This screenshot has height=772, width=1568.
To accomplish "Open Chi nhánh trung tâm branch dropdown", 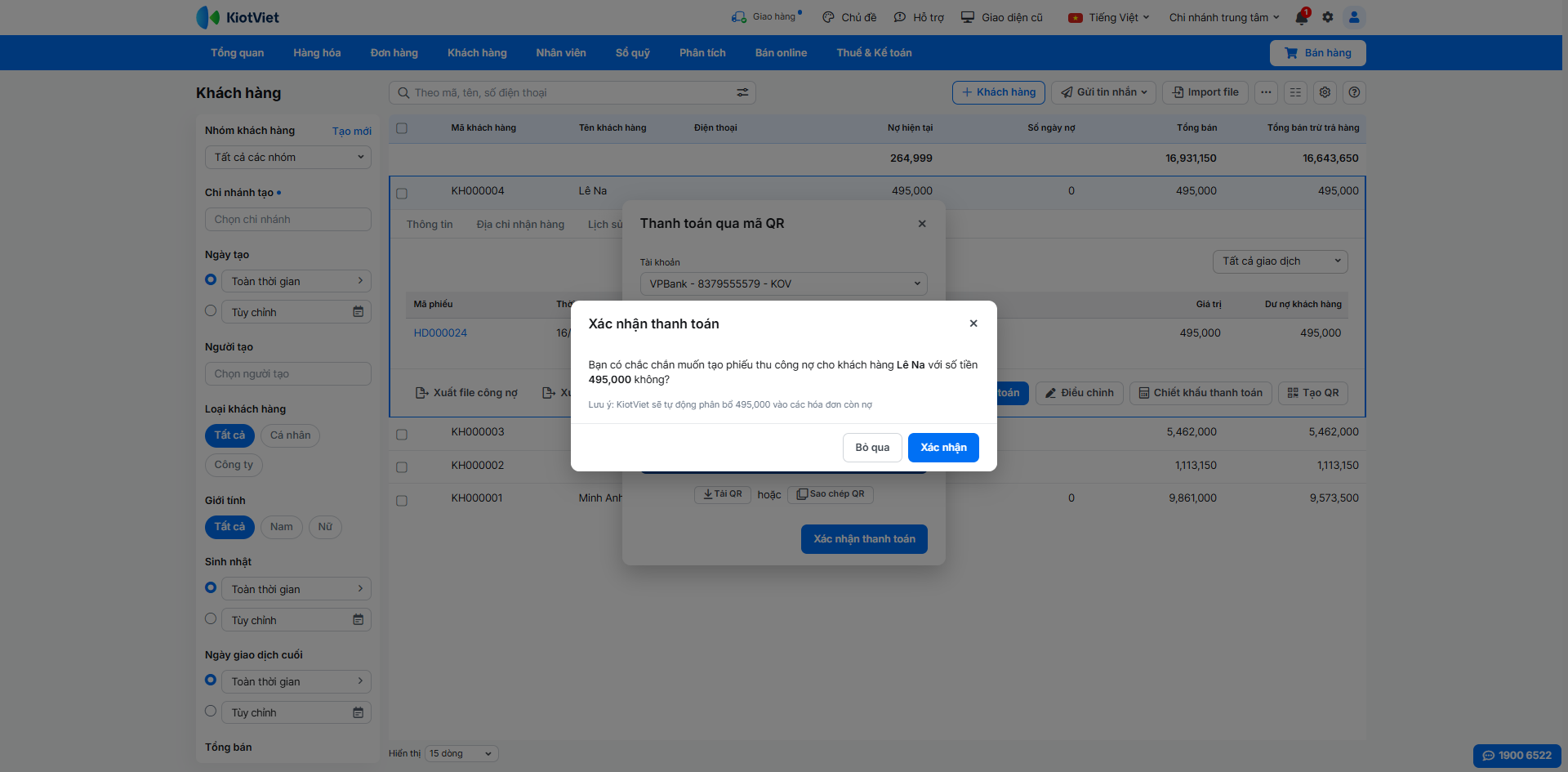I will click(x=1224, y=17).
